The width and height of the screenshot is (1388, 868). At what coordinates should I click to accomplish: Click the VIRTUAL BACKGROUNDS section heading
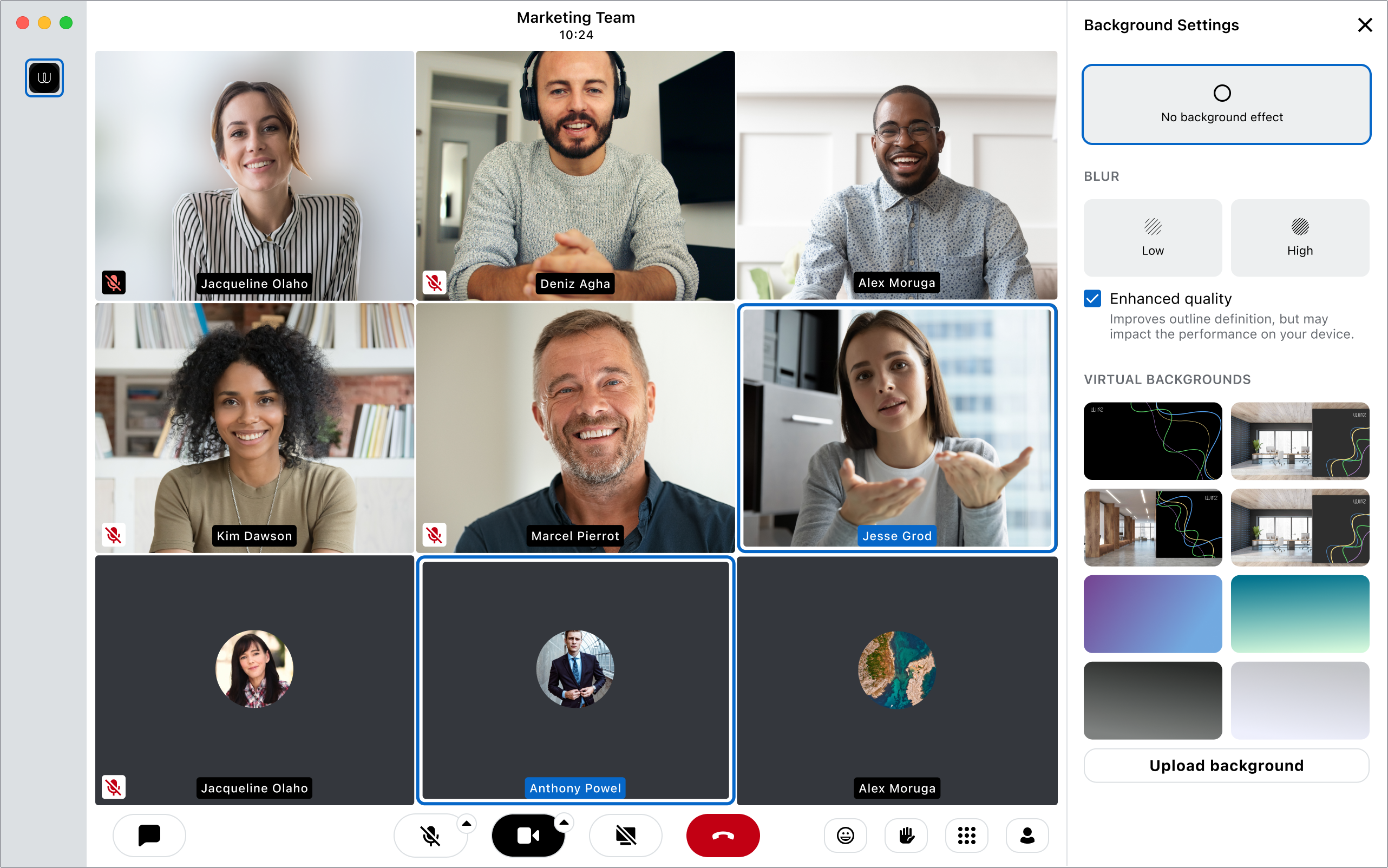1167,379
